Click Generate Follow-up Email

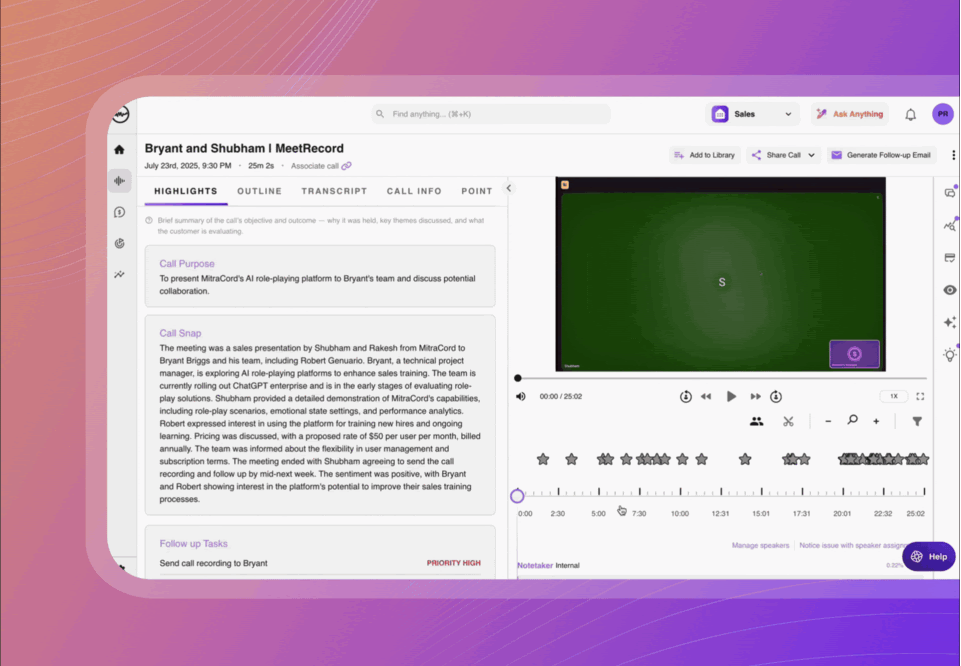881,155
